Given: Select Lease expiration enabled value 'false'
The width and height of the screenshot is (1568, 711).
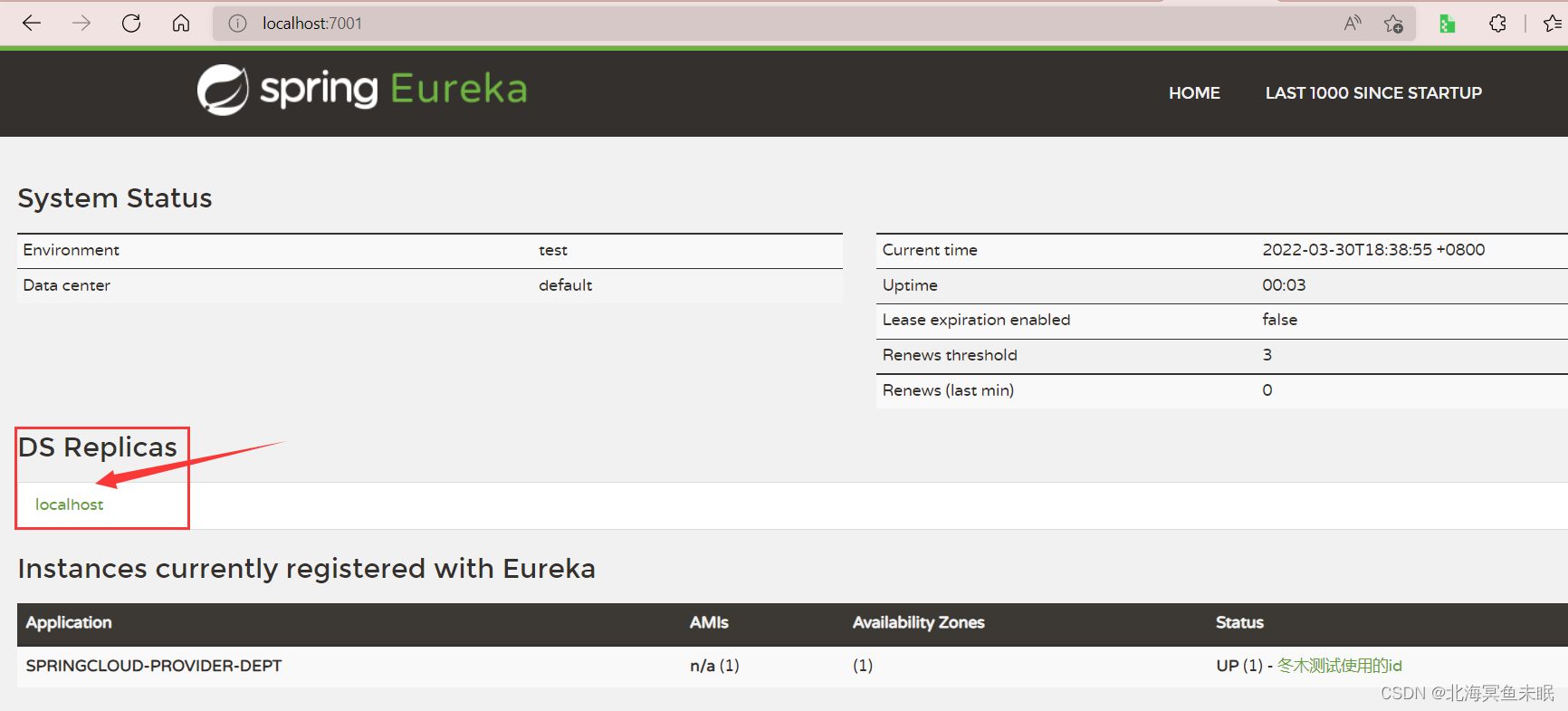Looking at the screenshot, I should [1279, 320].
